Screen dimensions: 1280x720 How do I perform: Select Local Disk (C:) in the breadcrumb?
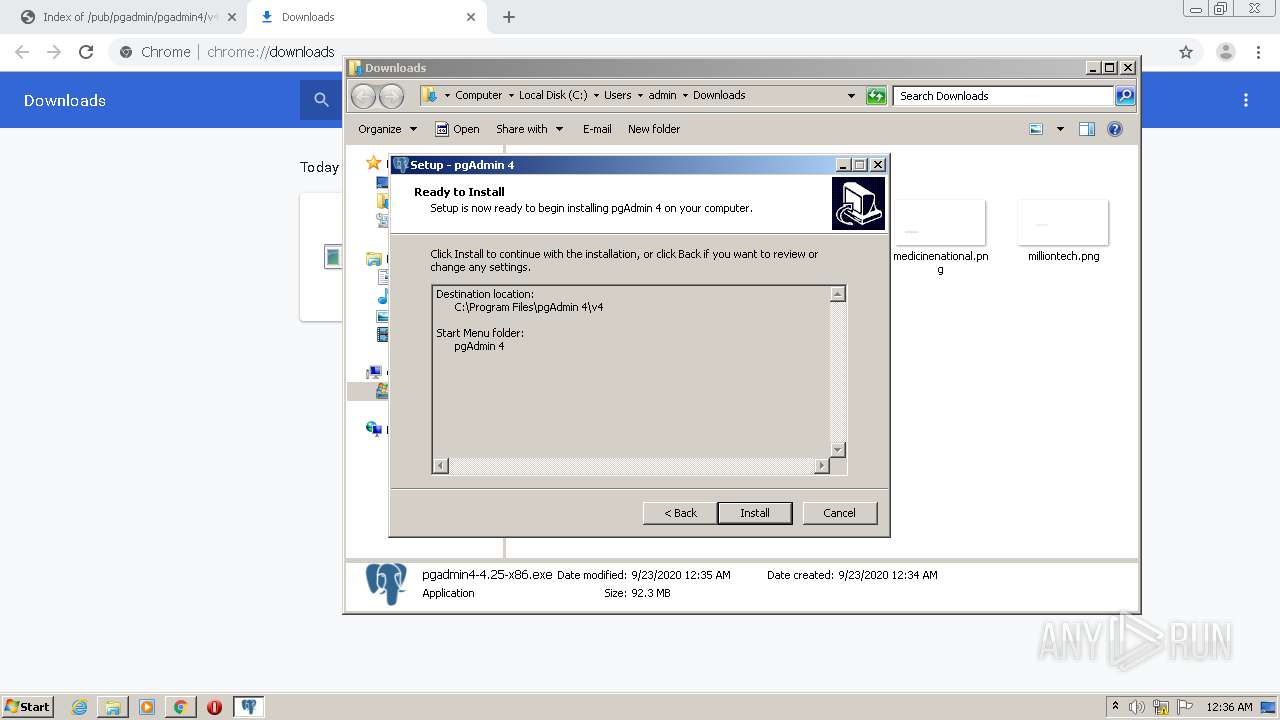coord(553,95)
